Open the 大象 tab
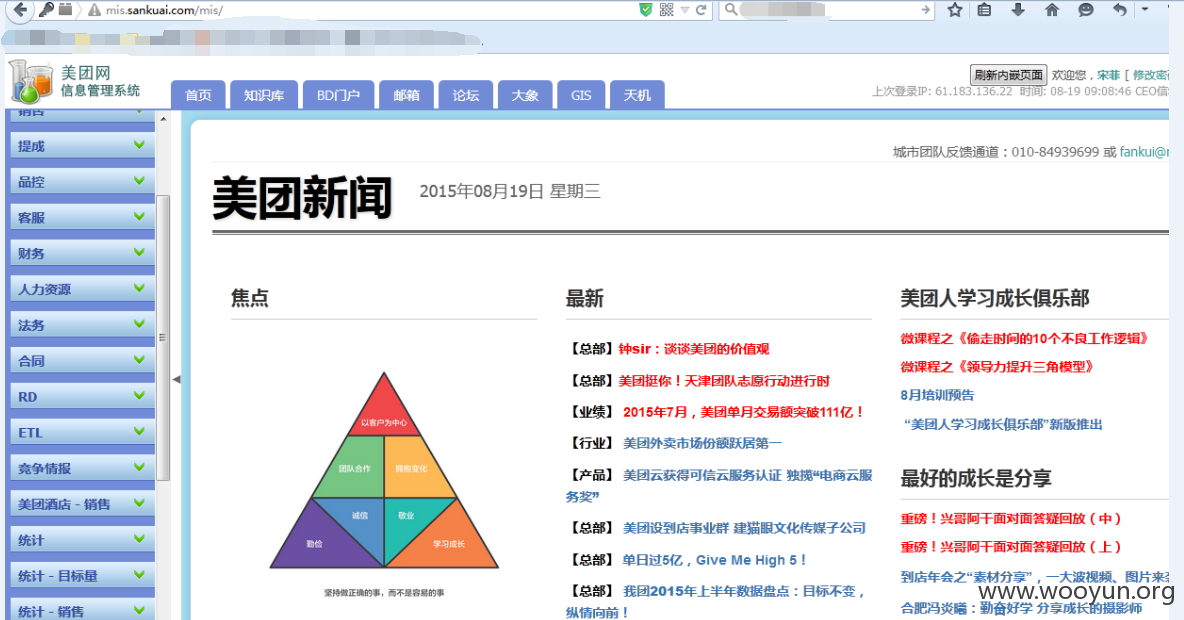This screenshot has height=620, width=1184. (525, 95)
